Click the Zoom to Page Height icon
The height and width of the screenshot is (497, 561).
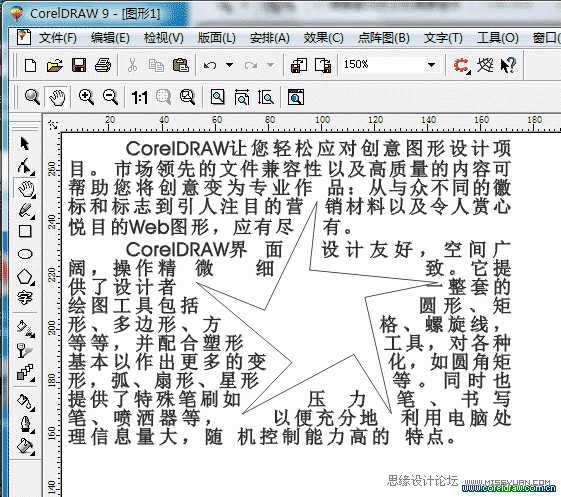pyautogui.click(x=266, y=97)
